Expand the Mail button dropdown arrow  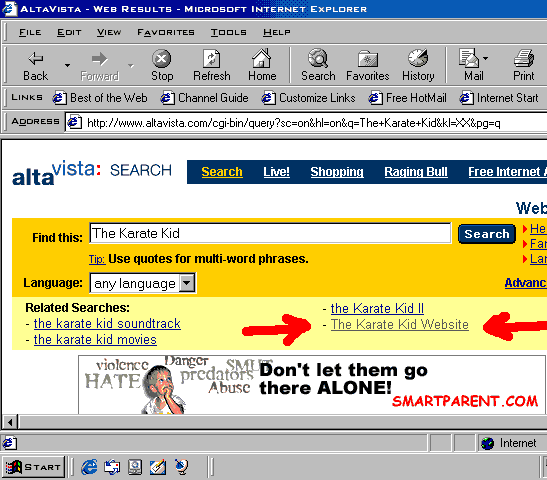pyautogui.click(x=485, y=58)
